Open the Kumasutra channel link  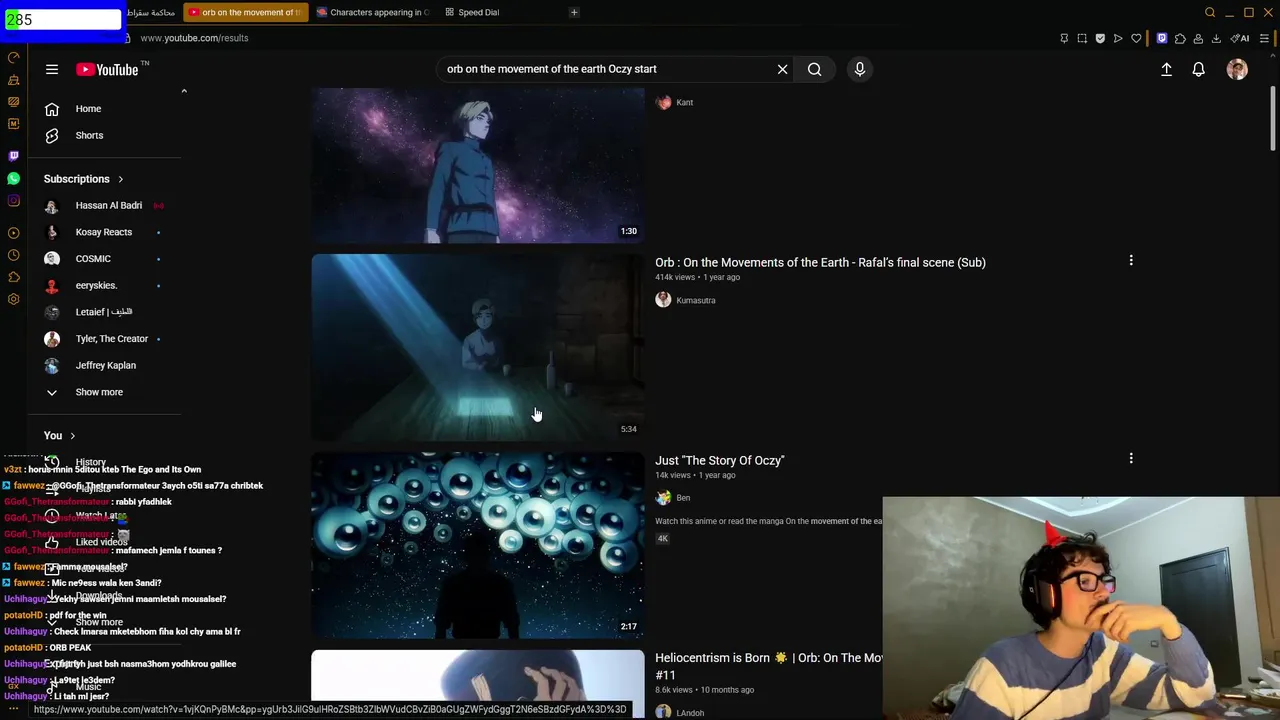click(x=695, y=300)
